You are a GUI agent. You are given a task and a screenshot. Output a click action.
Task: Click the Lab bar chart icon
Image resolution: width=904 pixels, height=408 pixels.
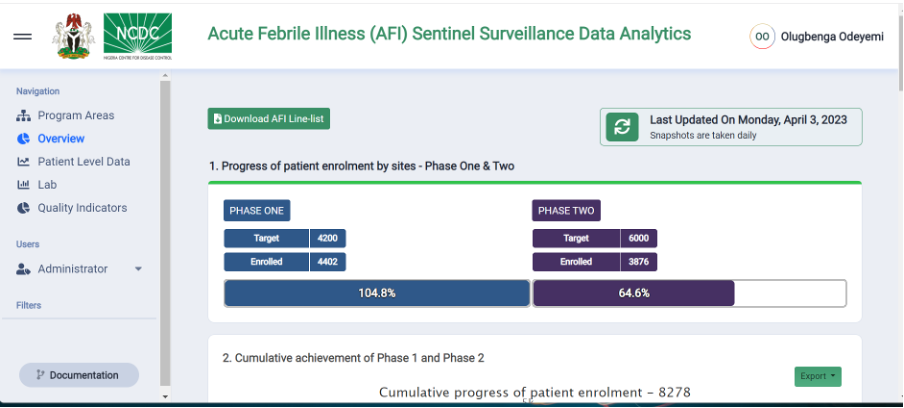(x=24, y=185)
